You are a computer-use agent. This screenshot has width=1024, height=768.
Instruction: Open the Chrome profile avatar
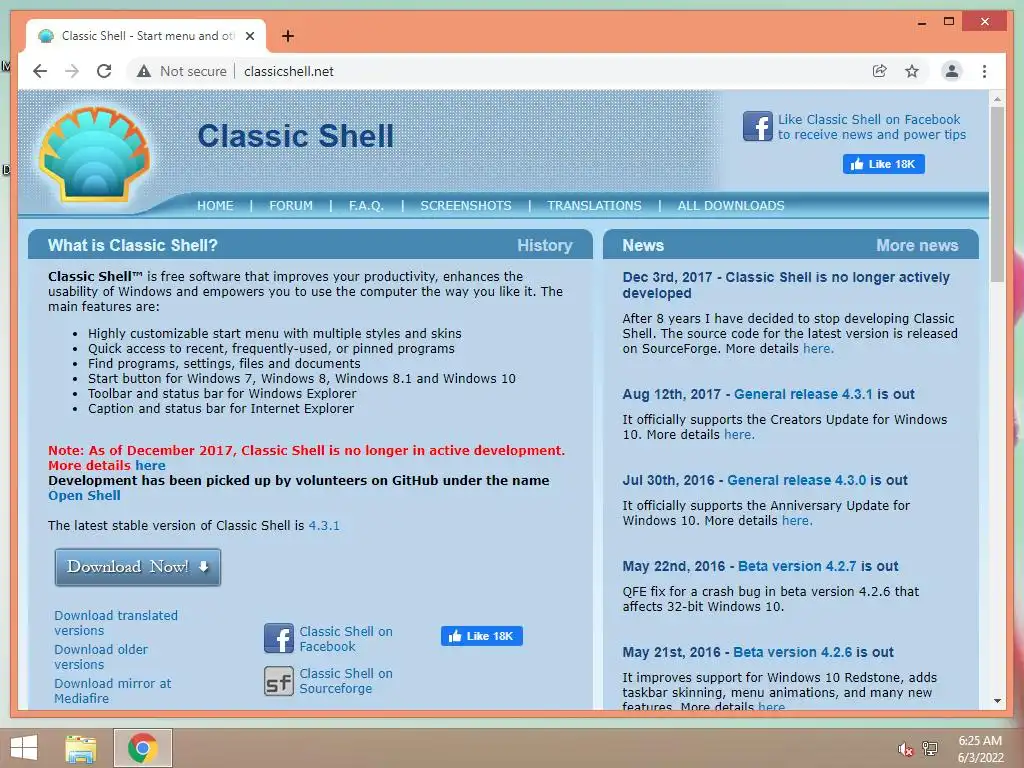pos(952,71)
